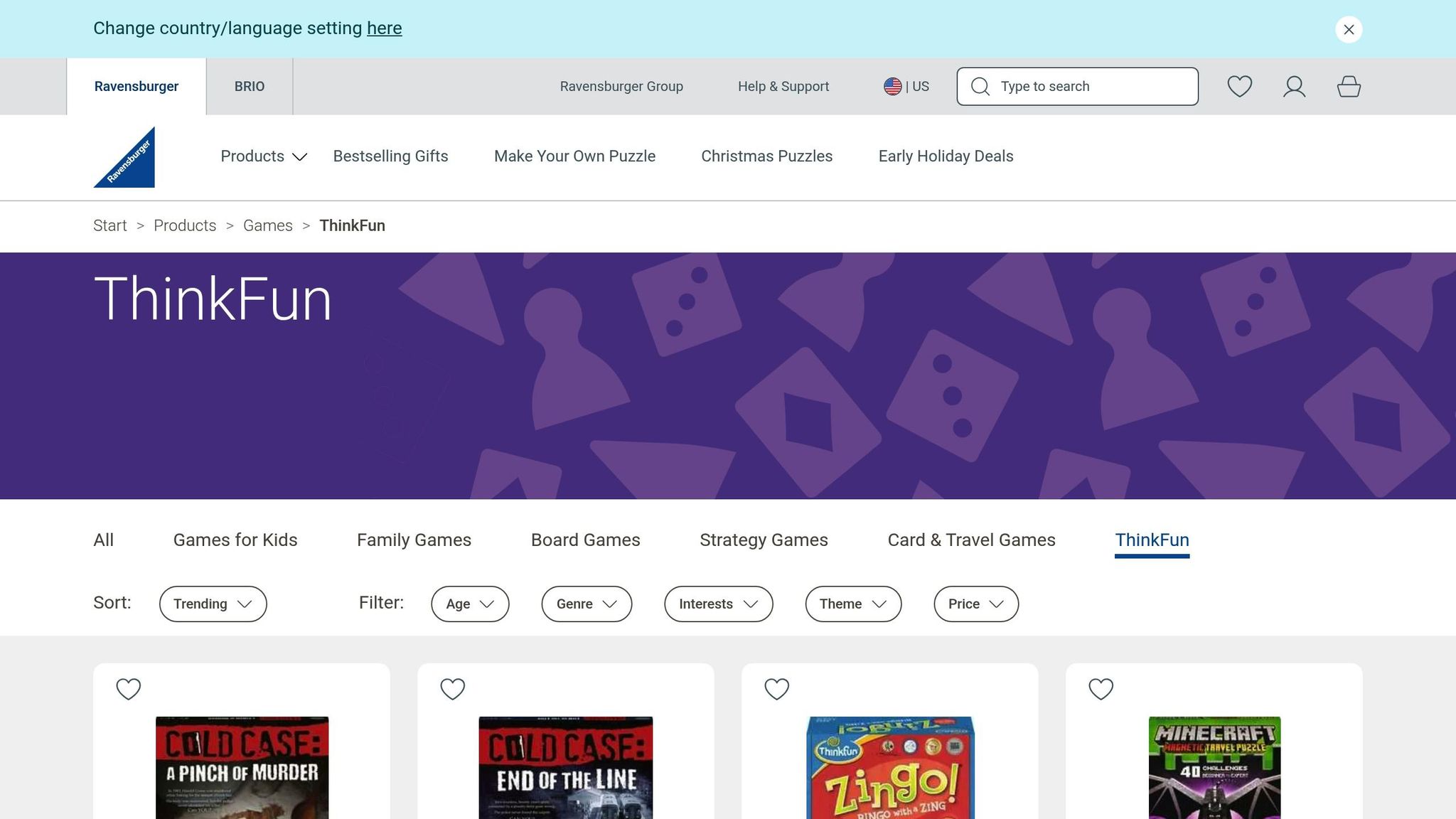Open the wishlist heart icon in header

[x=1239, y=87]
